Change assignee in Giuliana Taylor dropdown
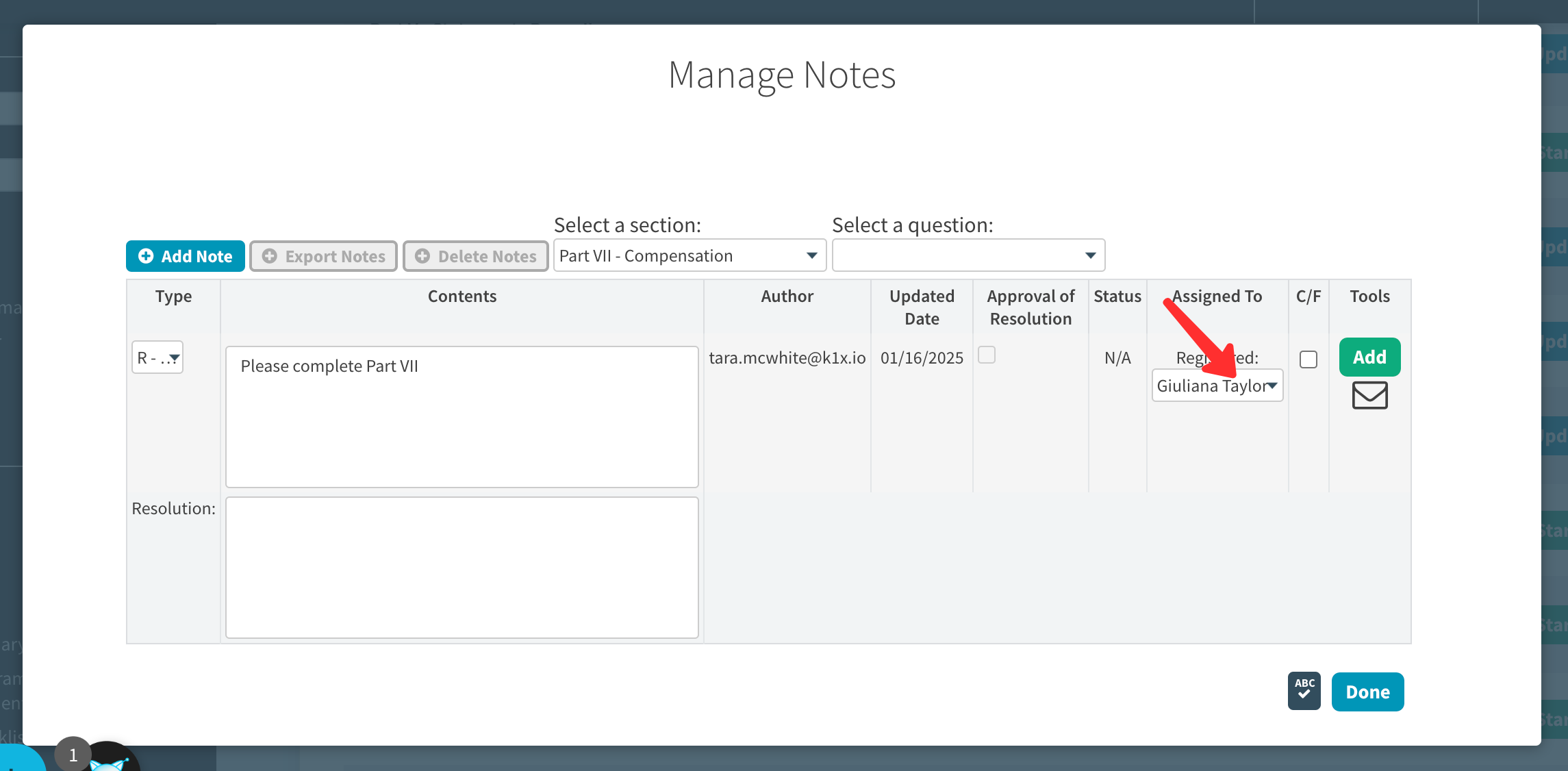 point(1217,385)
